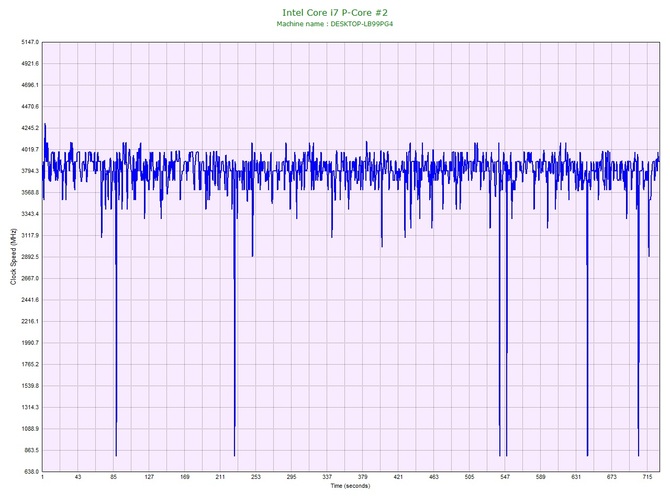
Task: Click the 1765.2 y-axis value
Action: pos(30,365)
